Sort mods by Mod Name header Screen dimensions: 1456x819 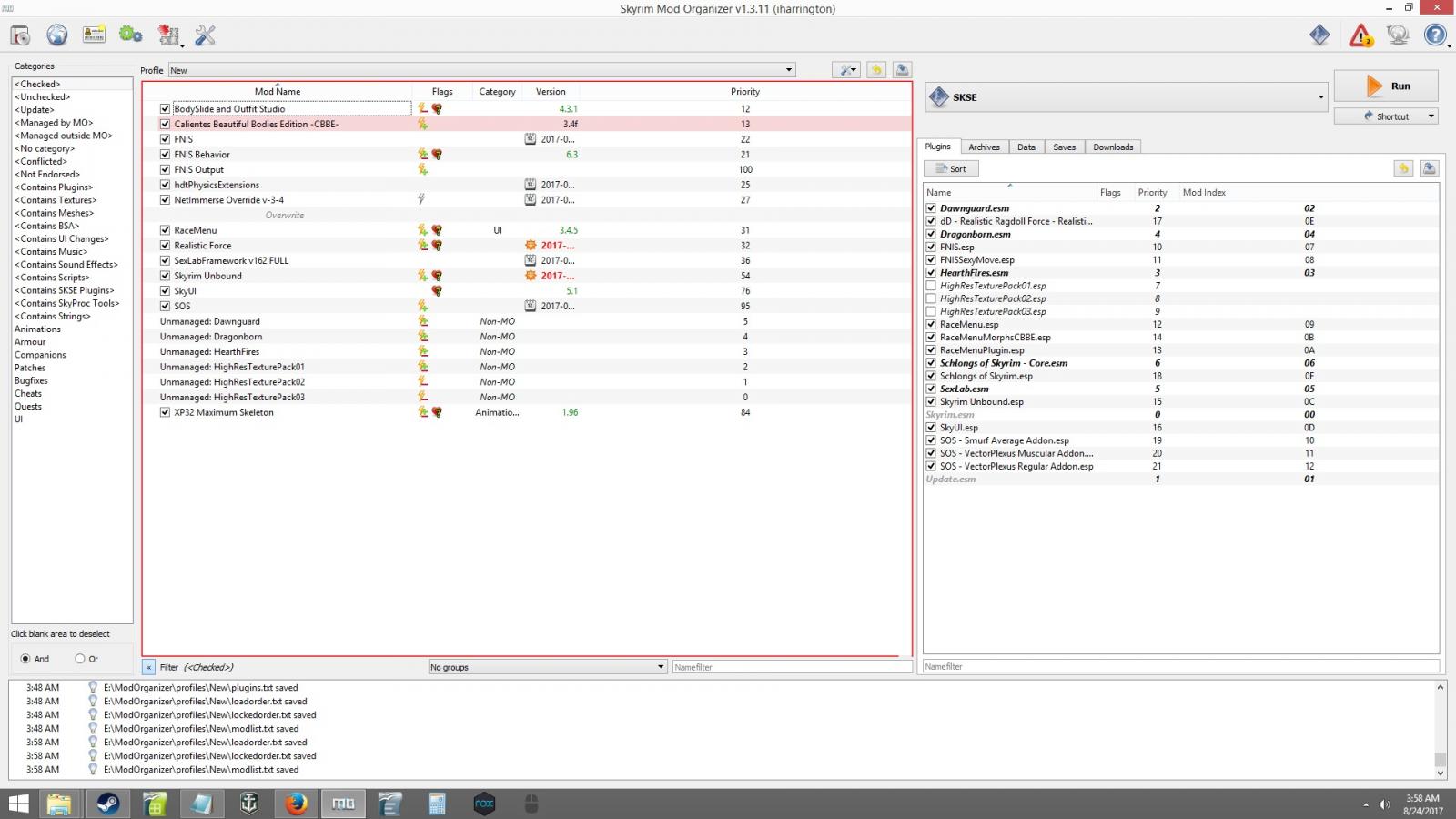click(x=277, y=91)
